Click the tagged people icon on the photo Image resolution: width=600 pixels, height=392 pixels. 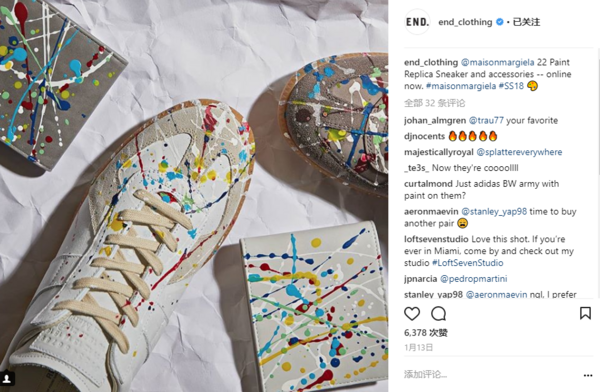(7, 379)
